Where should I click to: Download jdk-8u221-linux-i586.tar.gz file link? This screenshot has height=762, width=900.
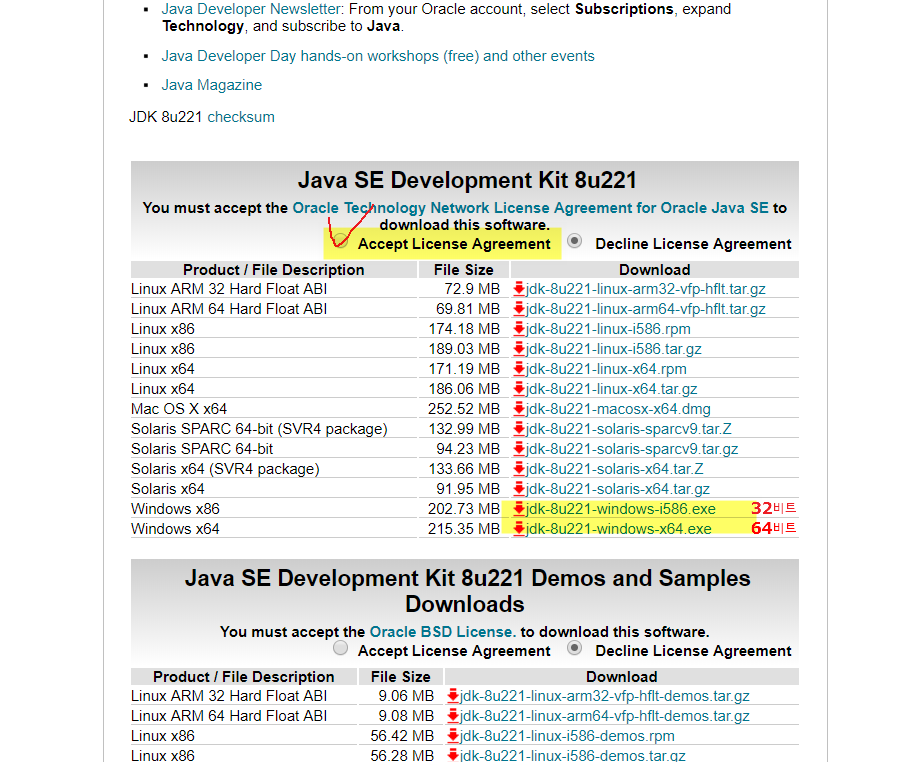pos(614,349)
